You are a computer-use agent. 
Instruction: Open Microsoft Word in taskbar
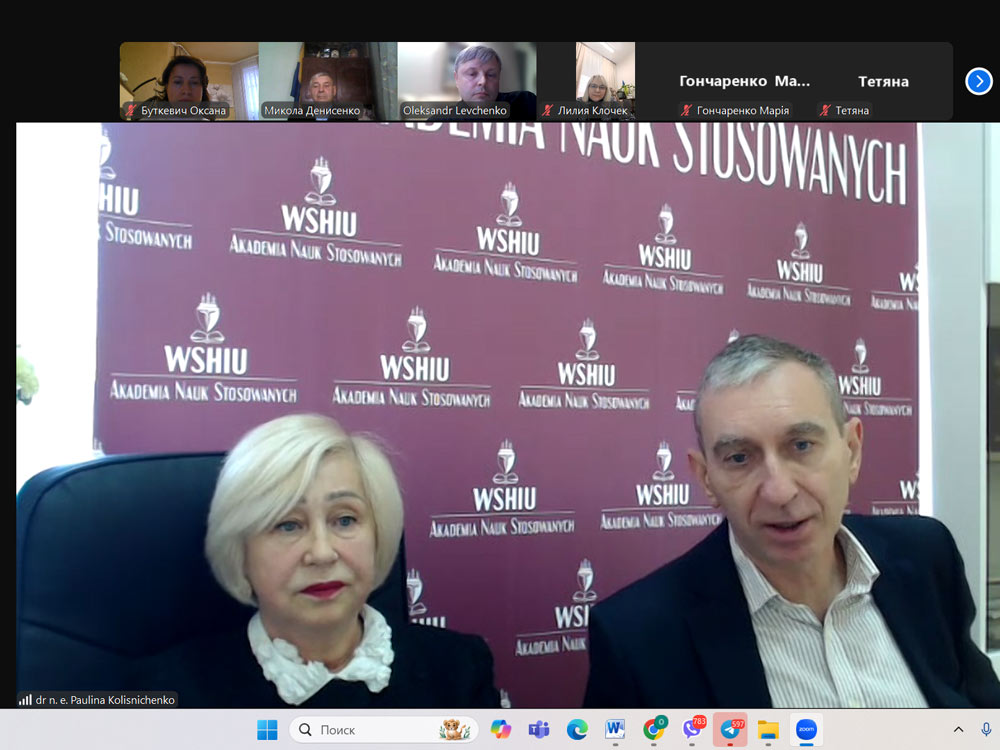pyautogui.click(x=615, y=730)
